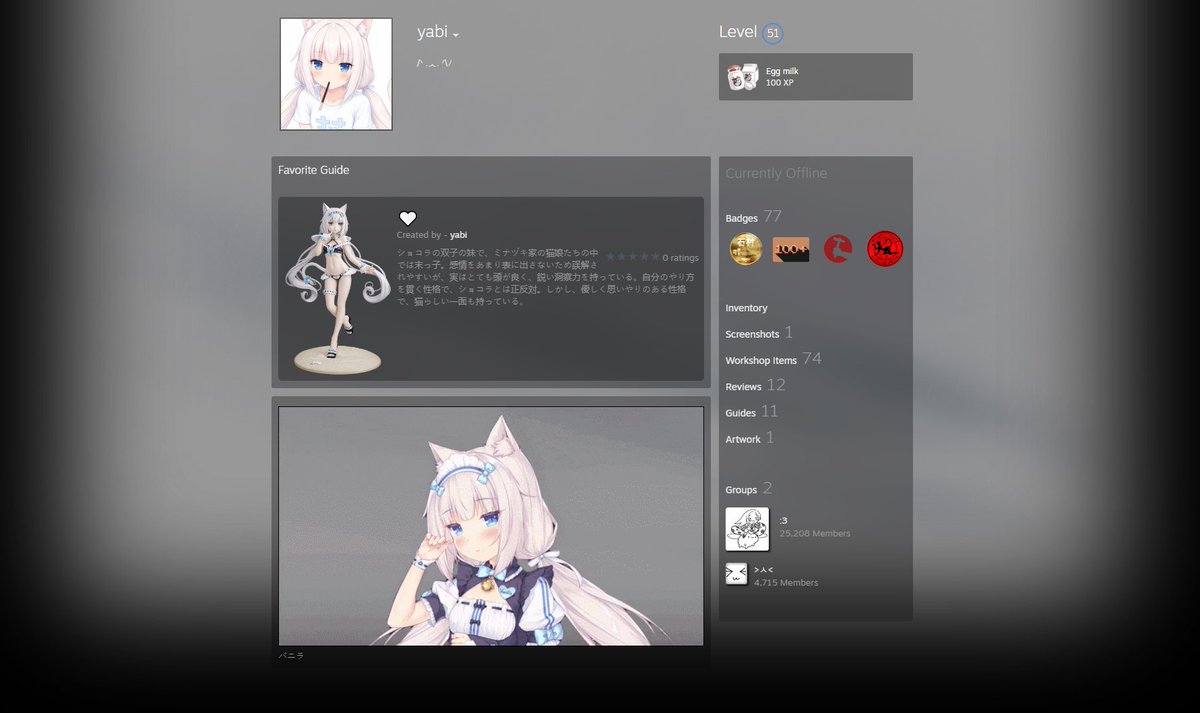Open guide creator yabi link
Image resolution: width=1200 pixels, height=713 pixels.
(x=458, y=235)
